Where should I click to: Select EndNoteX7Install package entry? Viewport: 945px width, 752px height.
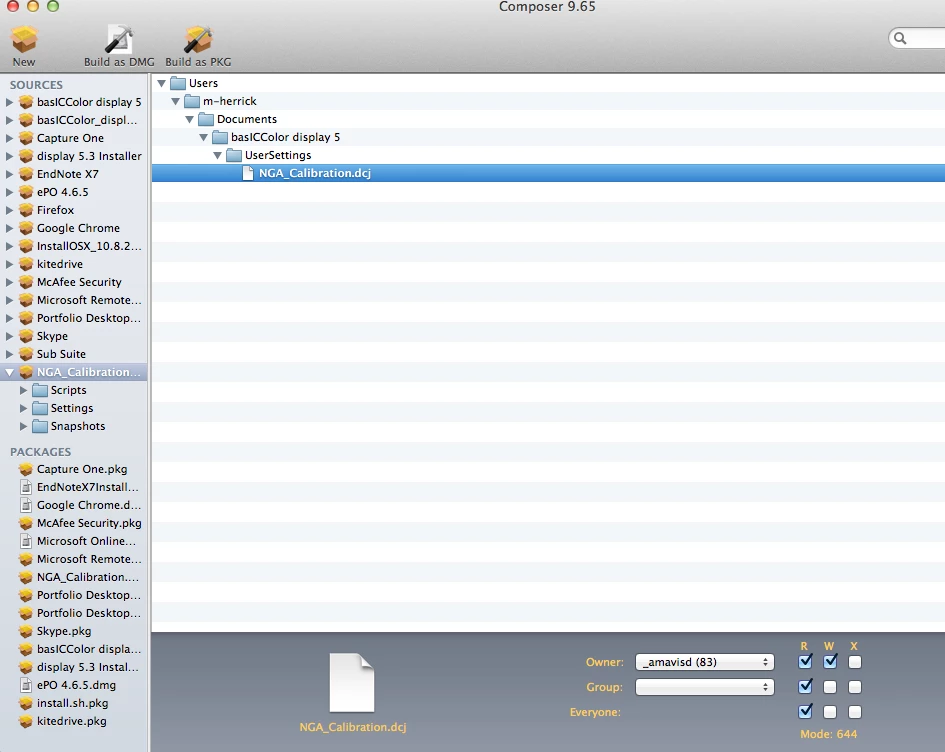pyautogui.click(x=87, y=487)
